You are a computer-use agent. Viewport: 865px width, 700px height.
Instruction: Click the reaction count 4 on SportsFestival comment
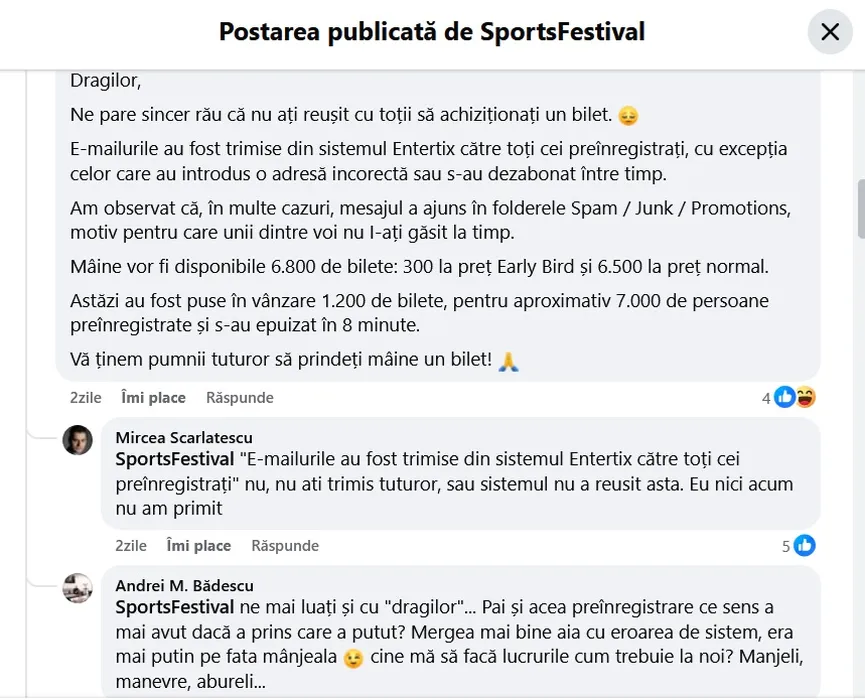[766, 398]
